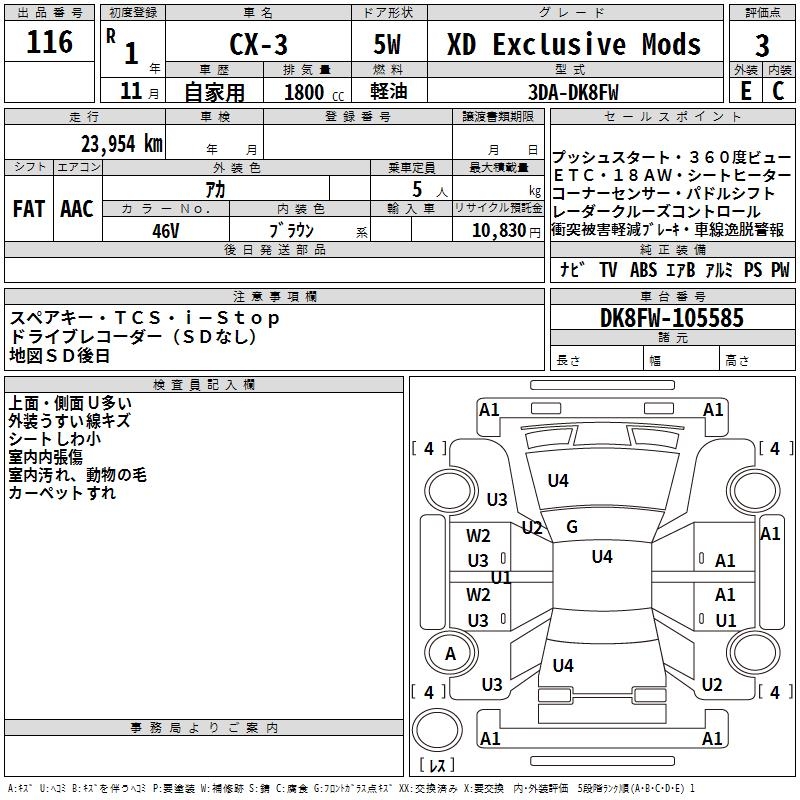
Task: Click the 譲渡書類期限 header
Action: [x=498, y=117]
